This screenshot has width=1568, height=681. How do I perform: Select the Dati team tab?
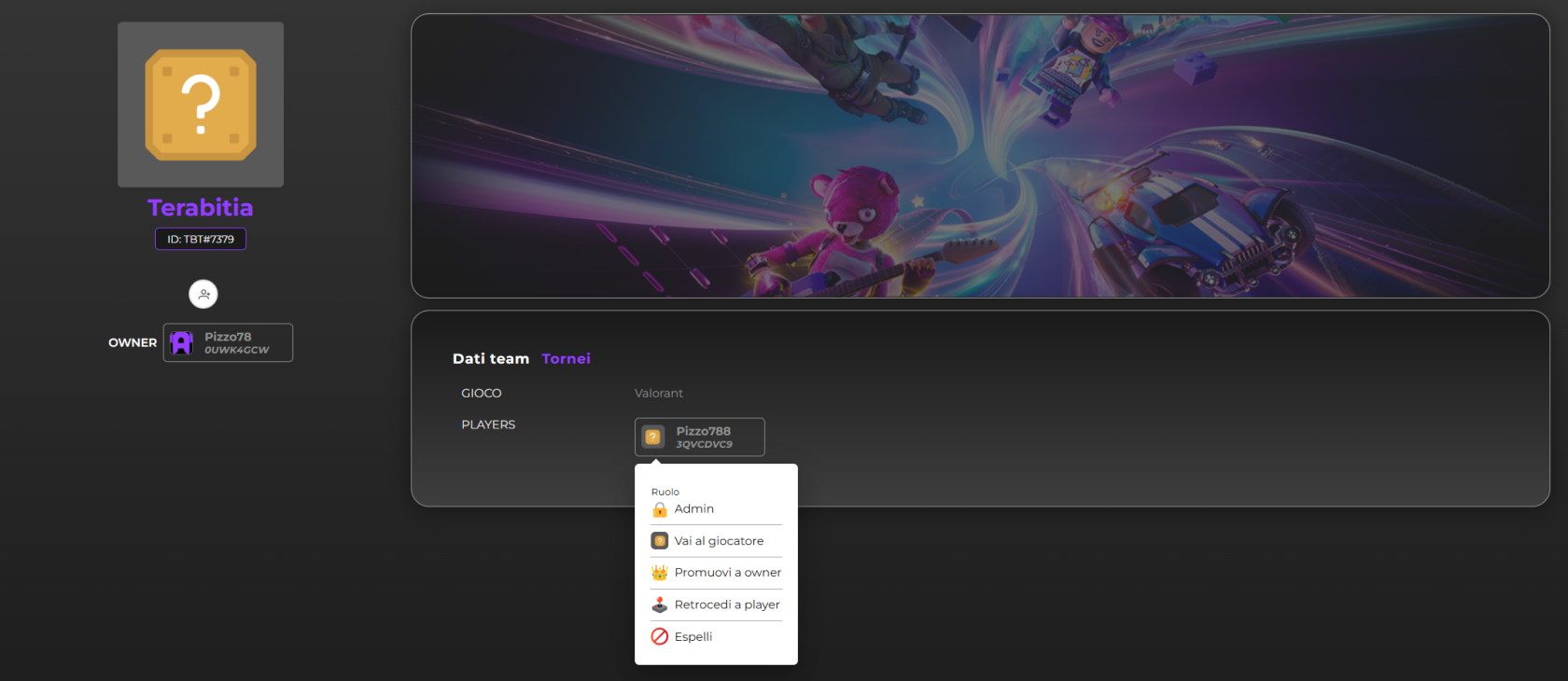[x=490, y=358]
